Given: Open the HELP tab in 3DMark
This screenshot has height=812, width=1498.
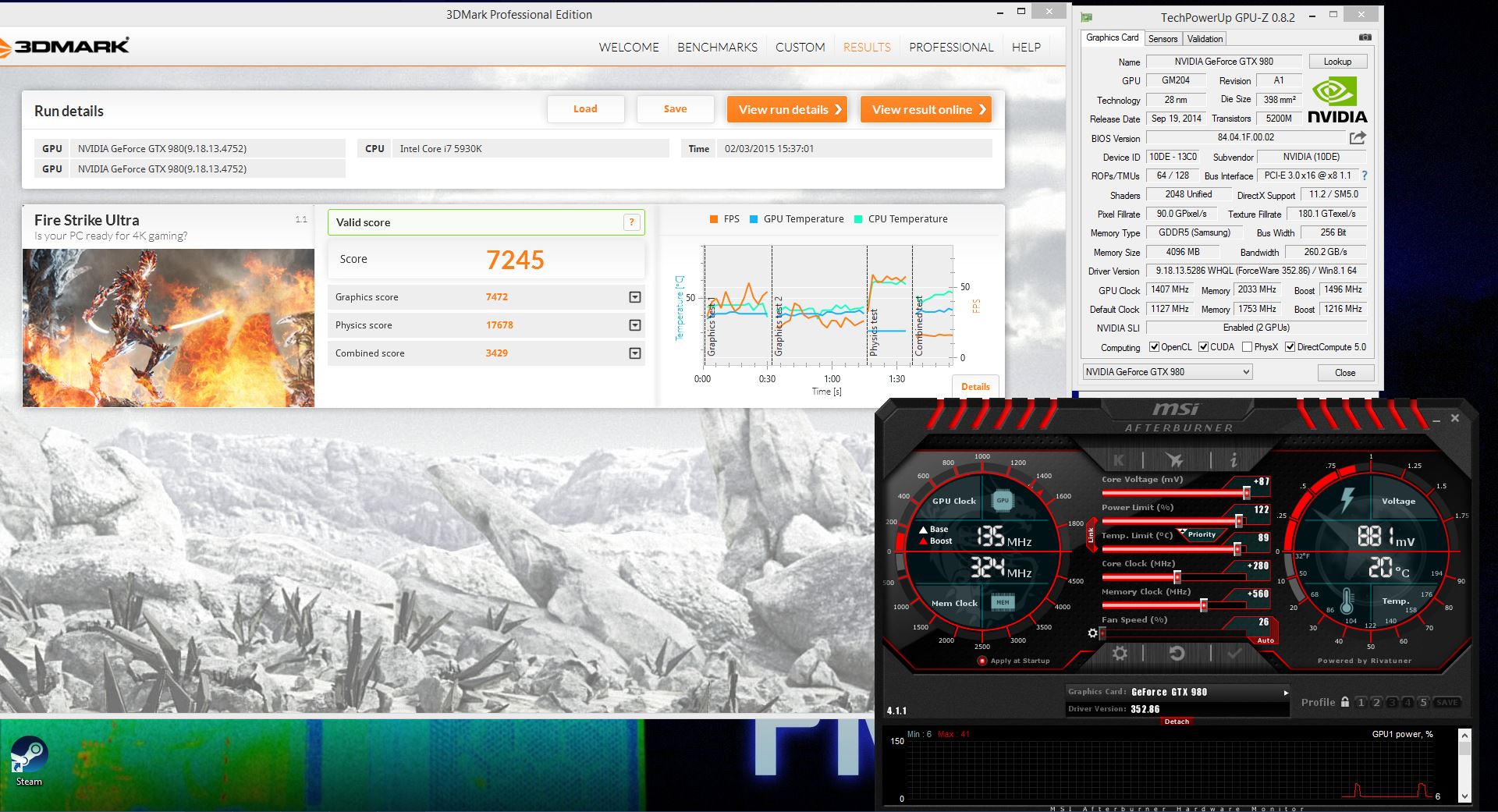Looking at the screenshot, I should [x=1026, y=48].
